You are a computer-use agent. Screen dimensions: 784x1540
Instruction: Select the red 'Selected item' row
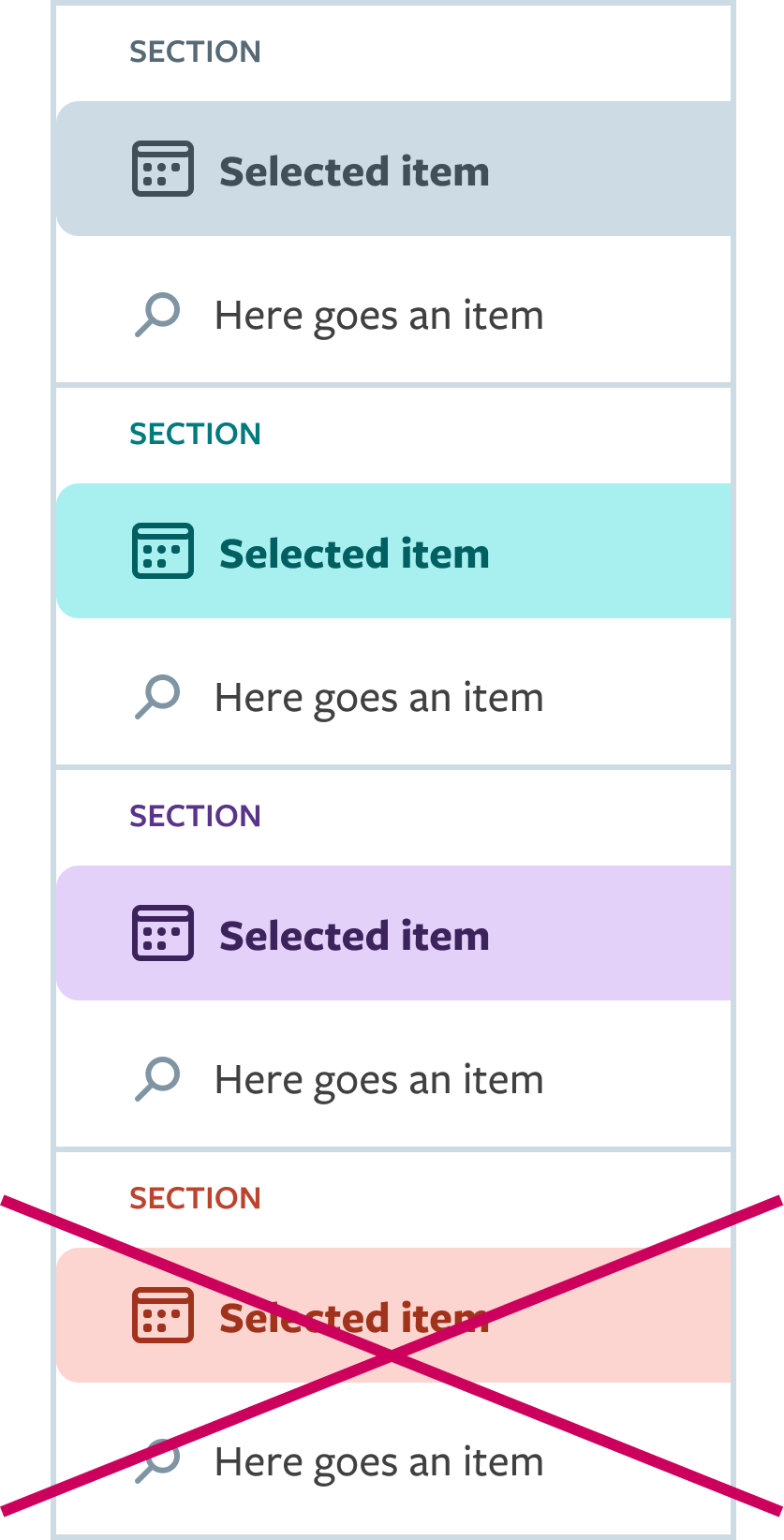click(x=393, y=1315)
